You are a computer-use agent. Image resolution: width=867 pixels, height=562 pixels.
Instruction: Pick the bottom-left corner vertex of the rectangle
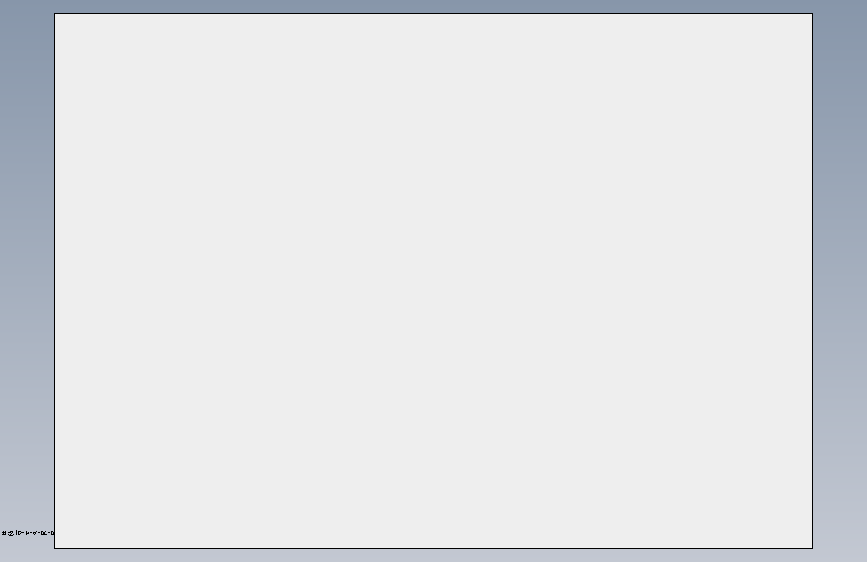tap(54, 548)
